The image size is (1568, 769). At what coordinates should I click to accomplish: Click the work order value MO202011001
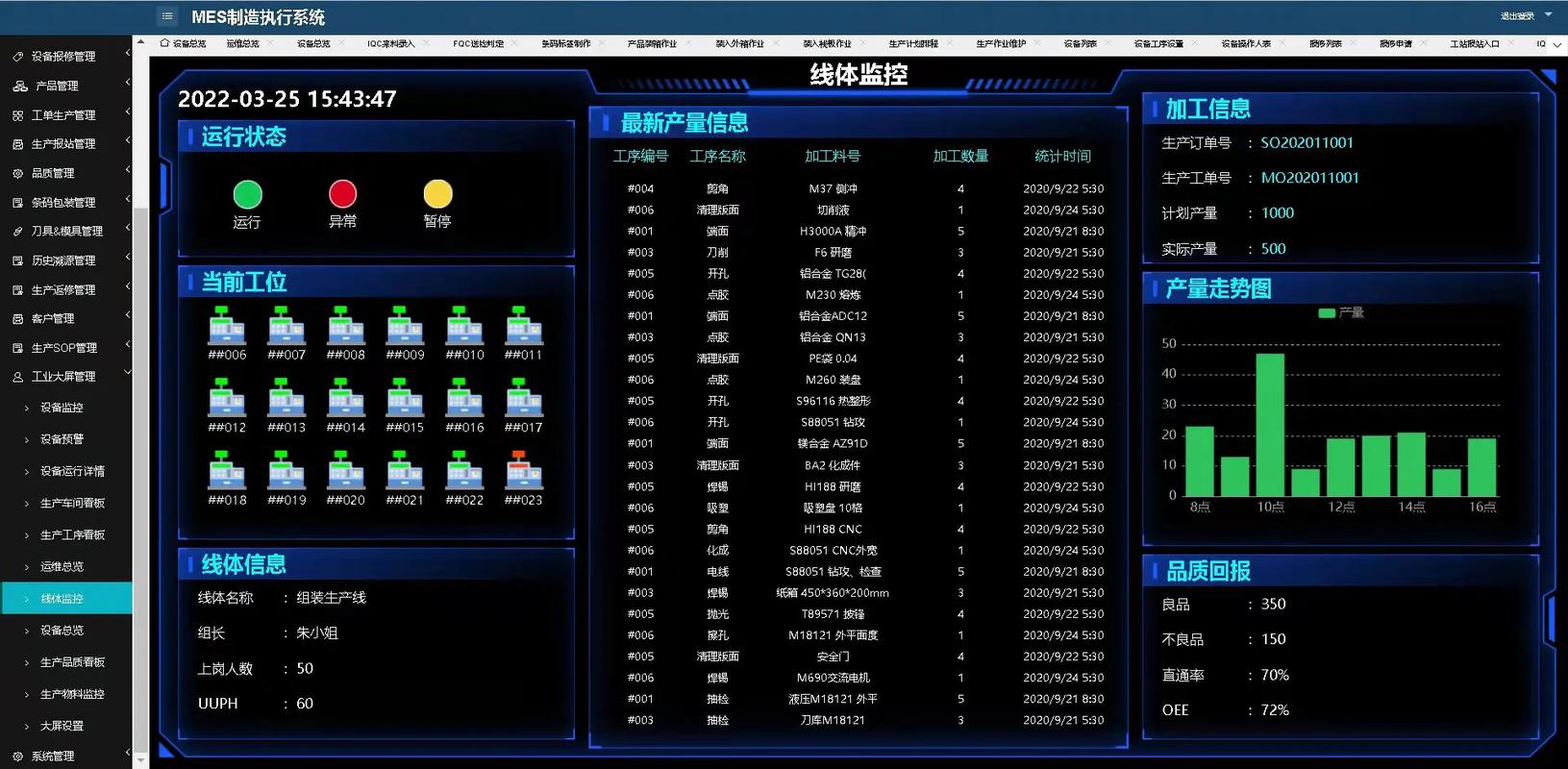1309,178
